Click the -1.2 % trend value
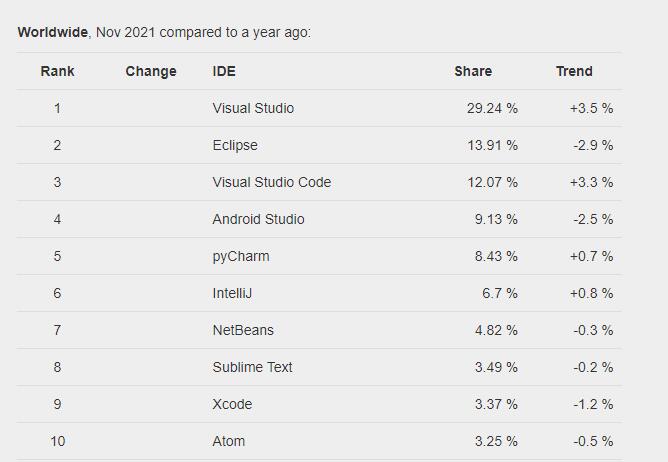 click(593, 404)
